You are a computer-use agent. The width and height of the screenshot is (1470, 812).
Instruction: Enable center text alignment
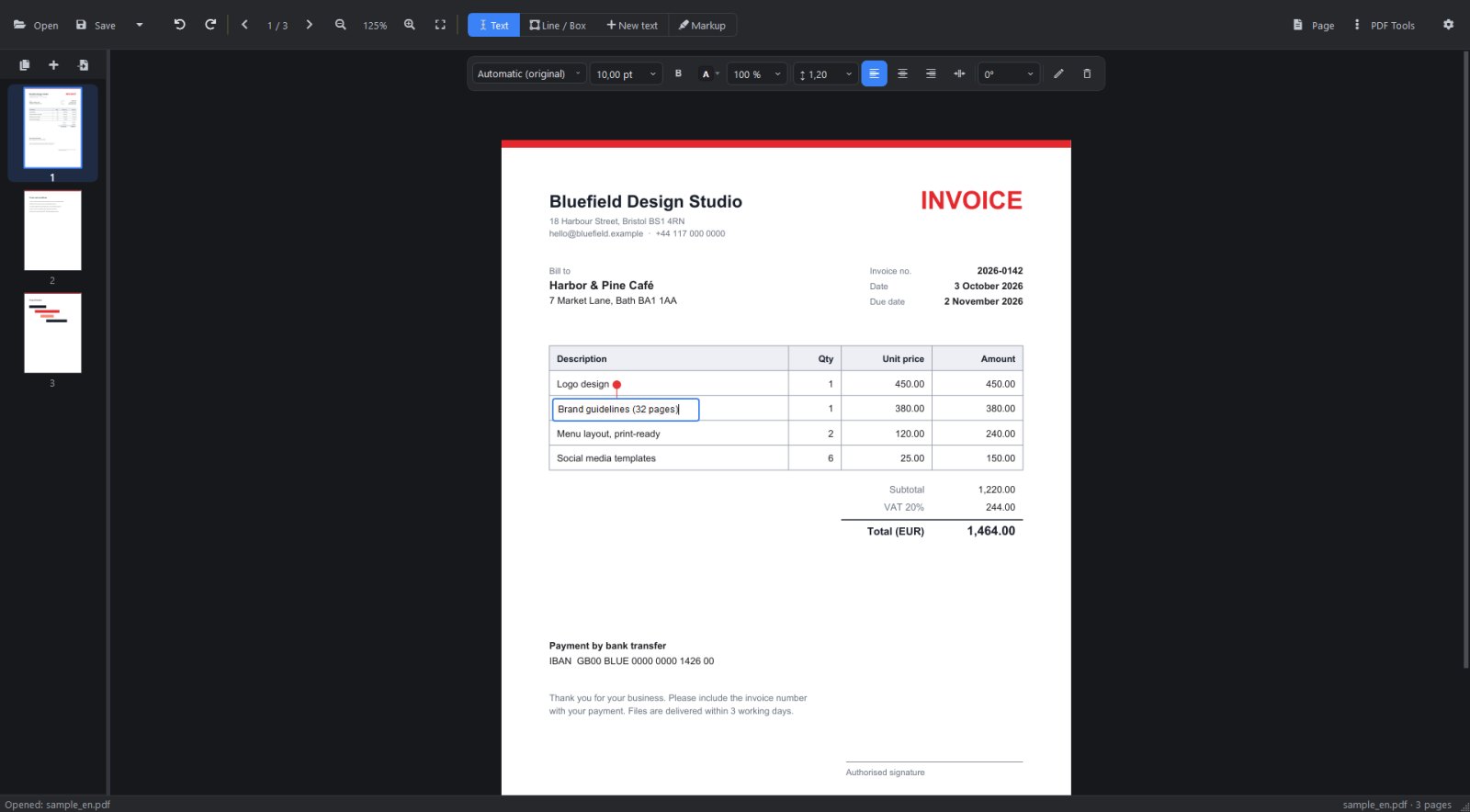902,73
